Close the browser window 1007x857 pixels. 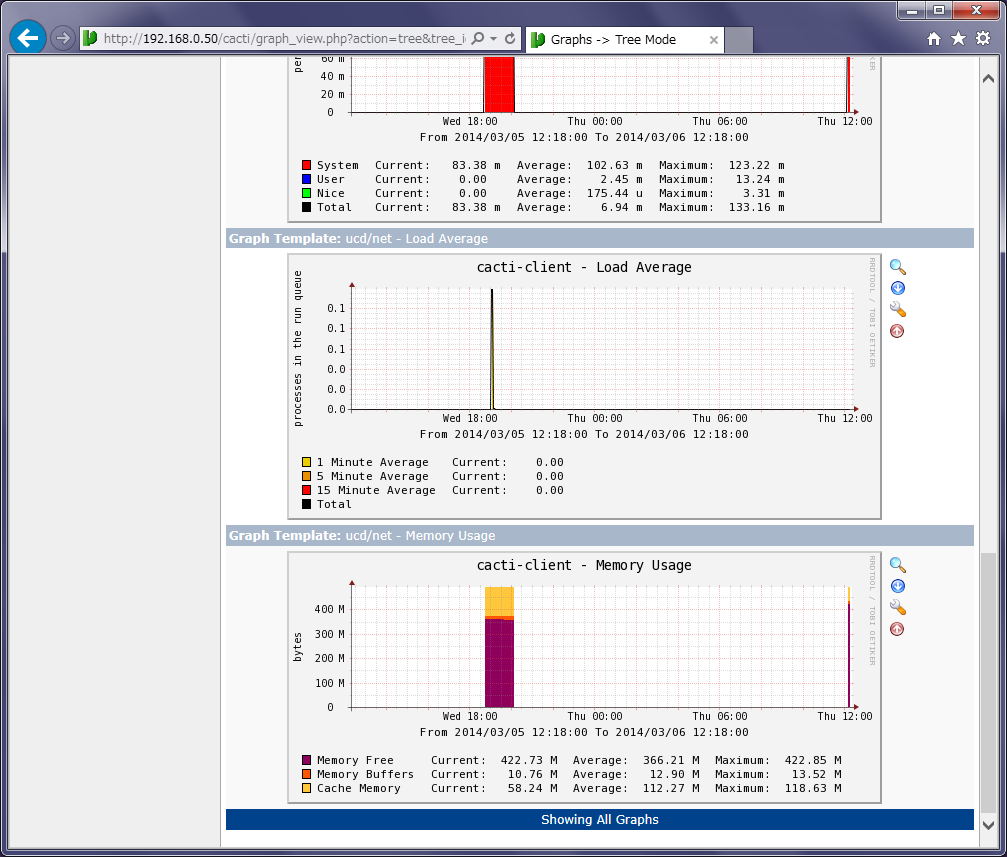(976, 10)
